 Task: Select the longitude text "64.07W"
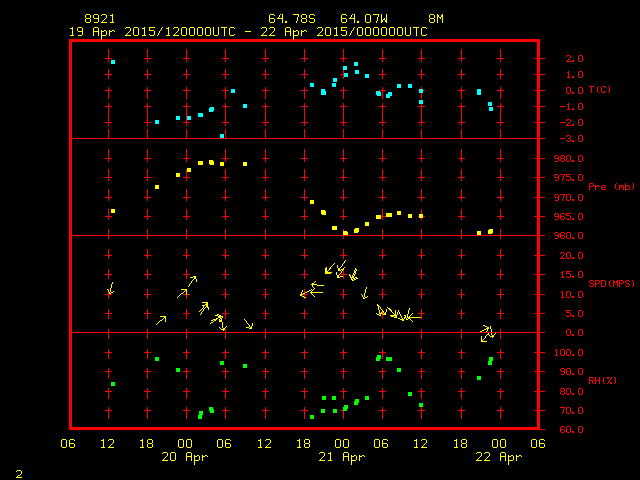364,19
